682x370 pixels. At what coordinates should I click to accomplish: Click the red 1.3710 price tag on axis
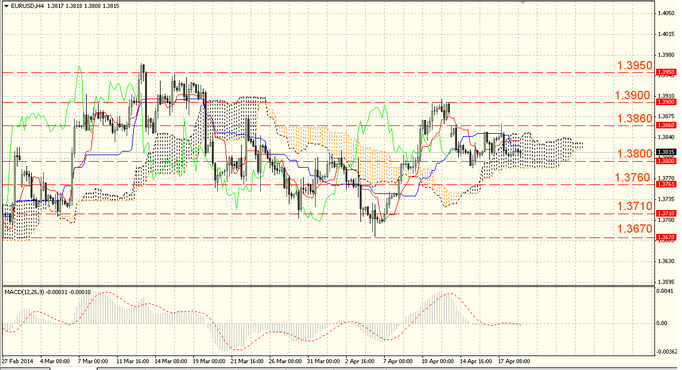pyautogui.click(x=666, y=213)
